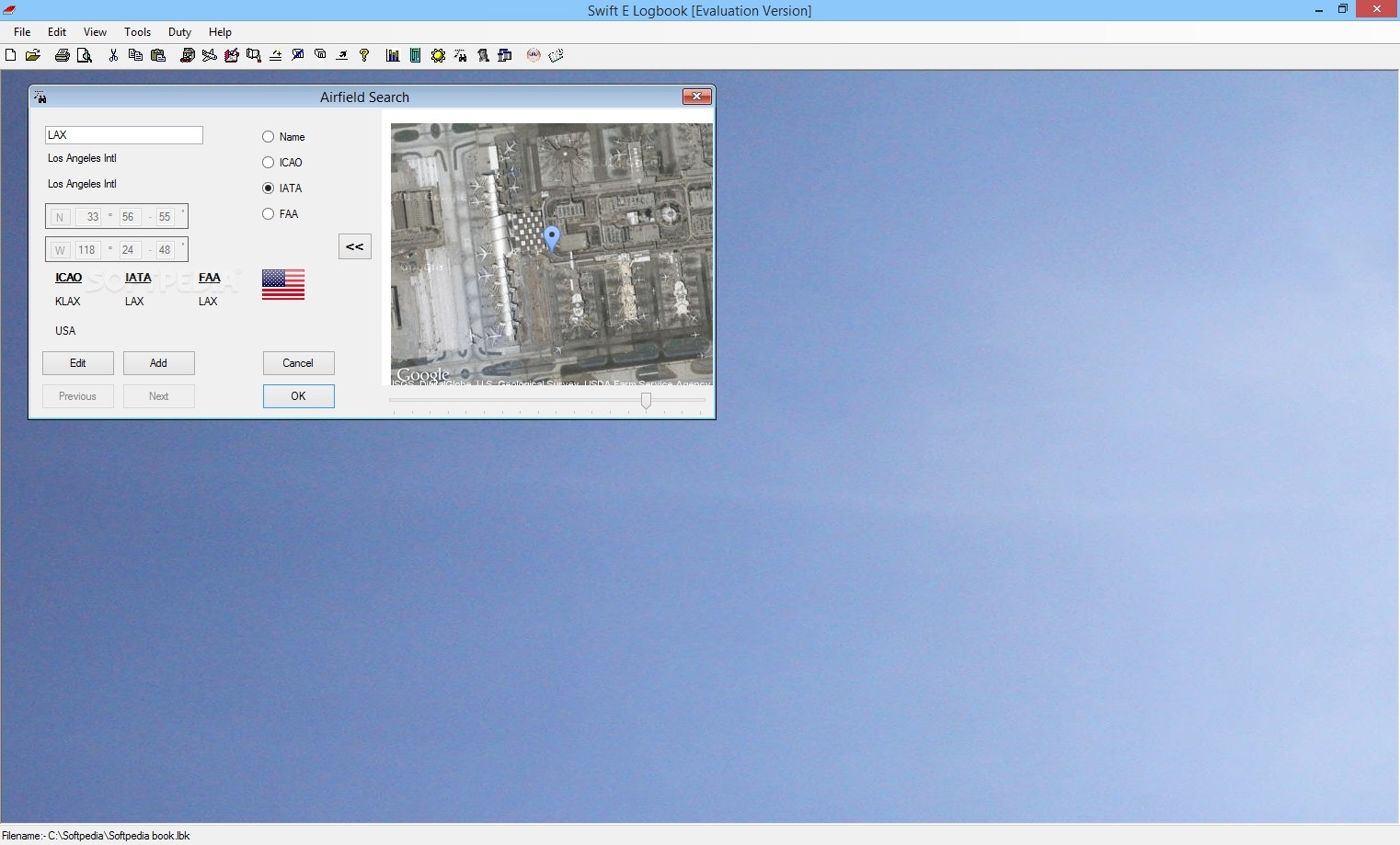Open the View menu
This screenshot has height=845, width=1400.
pos(95,31)
